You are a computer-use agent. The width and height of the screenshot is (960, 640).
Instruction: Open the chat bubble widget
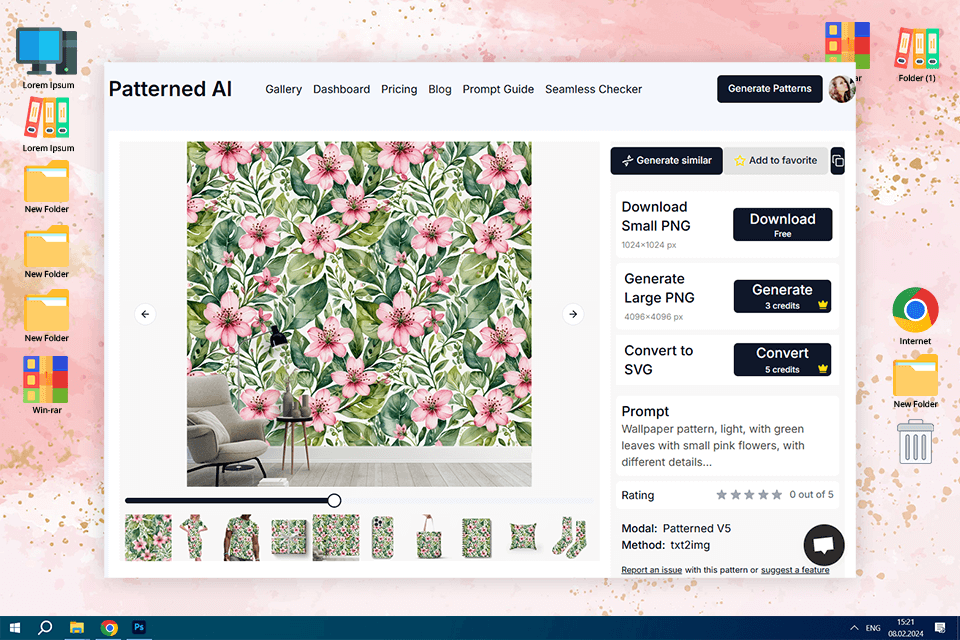[x=823, y=544]
